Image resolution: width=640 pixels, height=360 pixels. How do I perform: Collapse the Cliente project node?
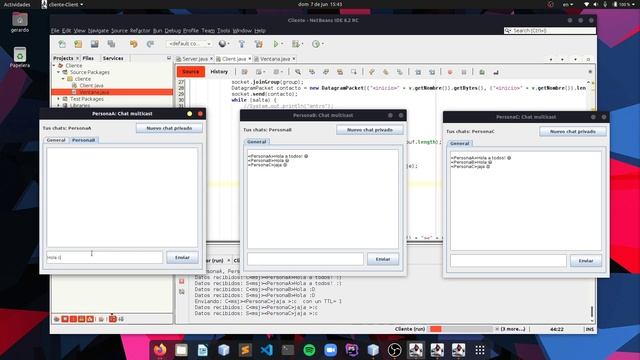[54, 65]
